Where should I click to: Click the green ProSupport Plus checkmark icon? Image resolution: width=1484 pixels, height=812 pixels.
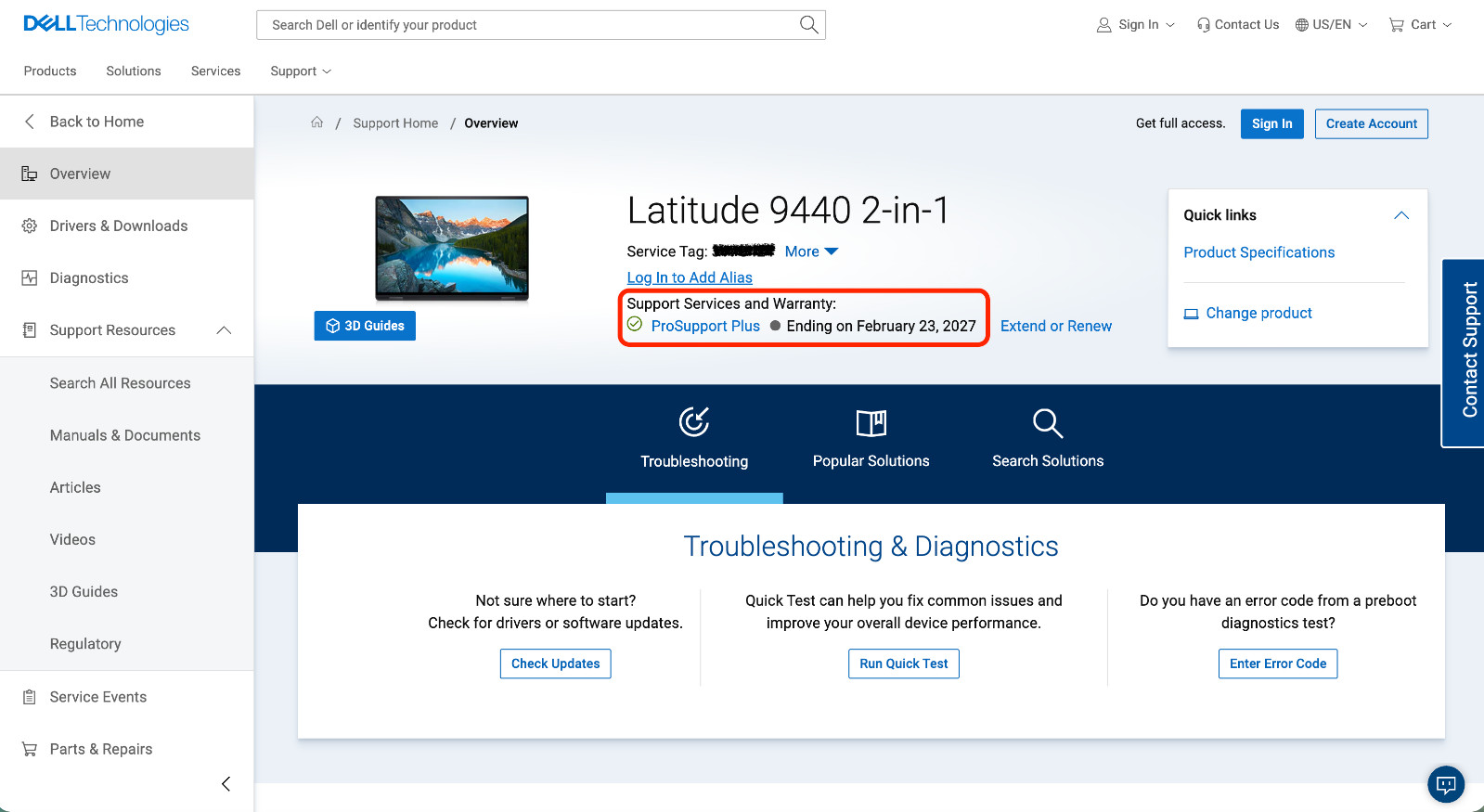click(x=635, y=324)
